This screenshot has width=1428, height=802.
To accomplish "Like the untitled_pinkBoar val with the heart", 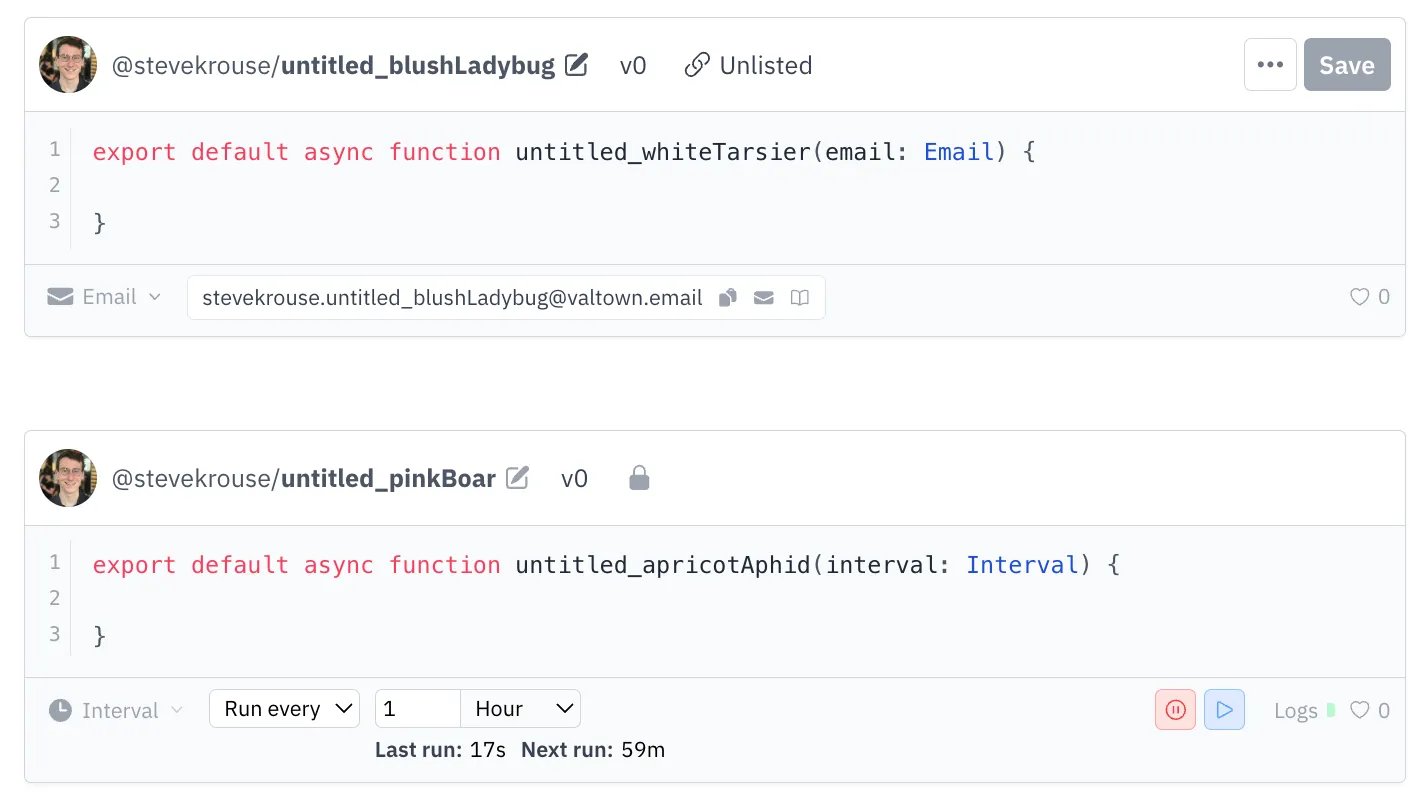I will pos(1359,710).
